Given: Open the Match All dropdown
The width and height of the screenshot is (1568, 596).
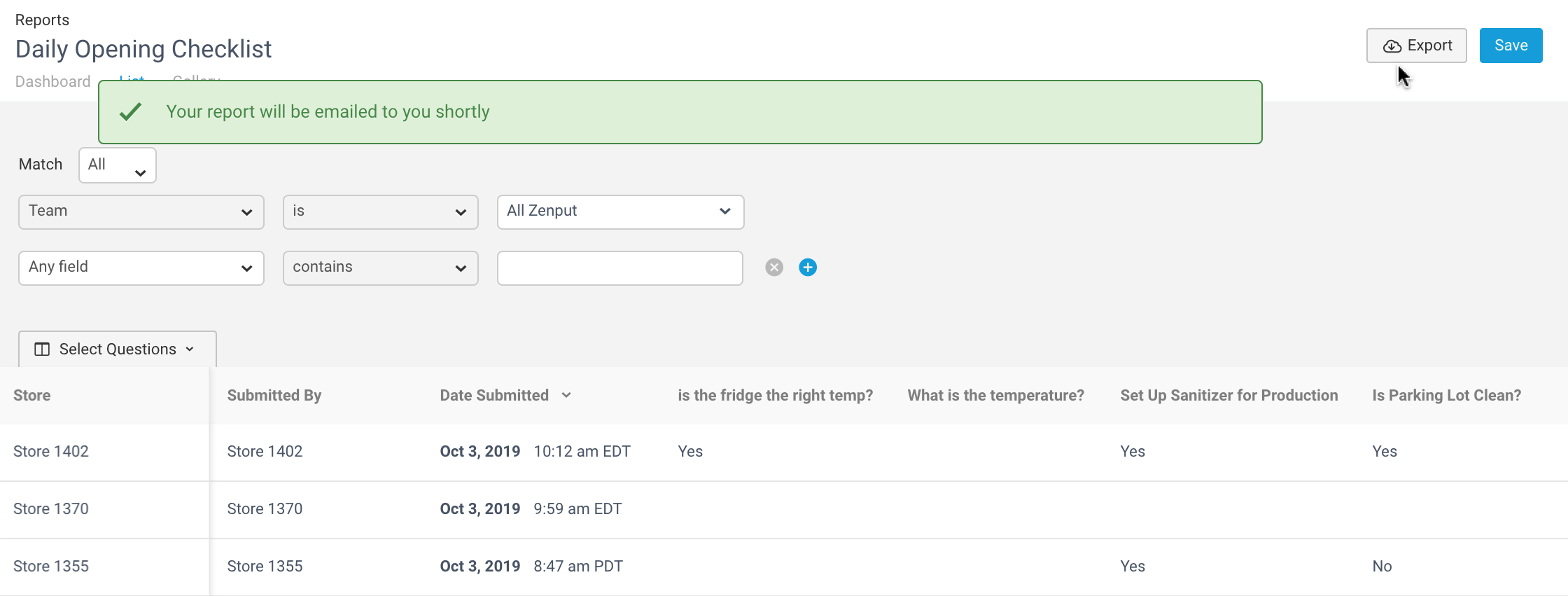Looking at the screenshot, I should coord(118,165).
